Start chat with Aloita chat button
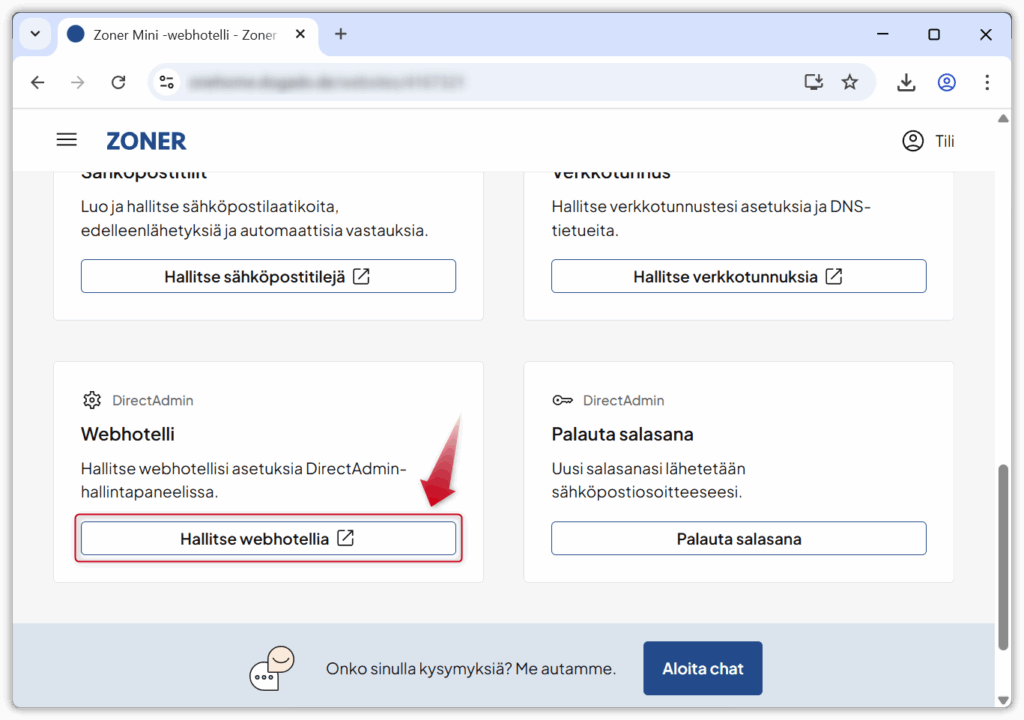 tap(702, 668)
